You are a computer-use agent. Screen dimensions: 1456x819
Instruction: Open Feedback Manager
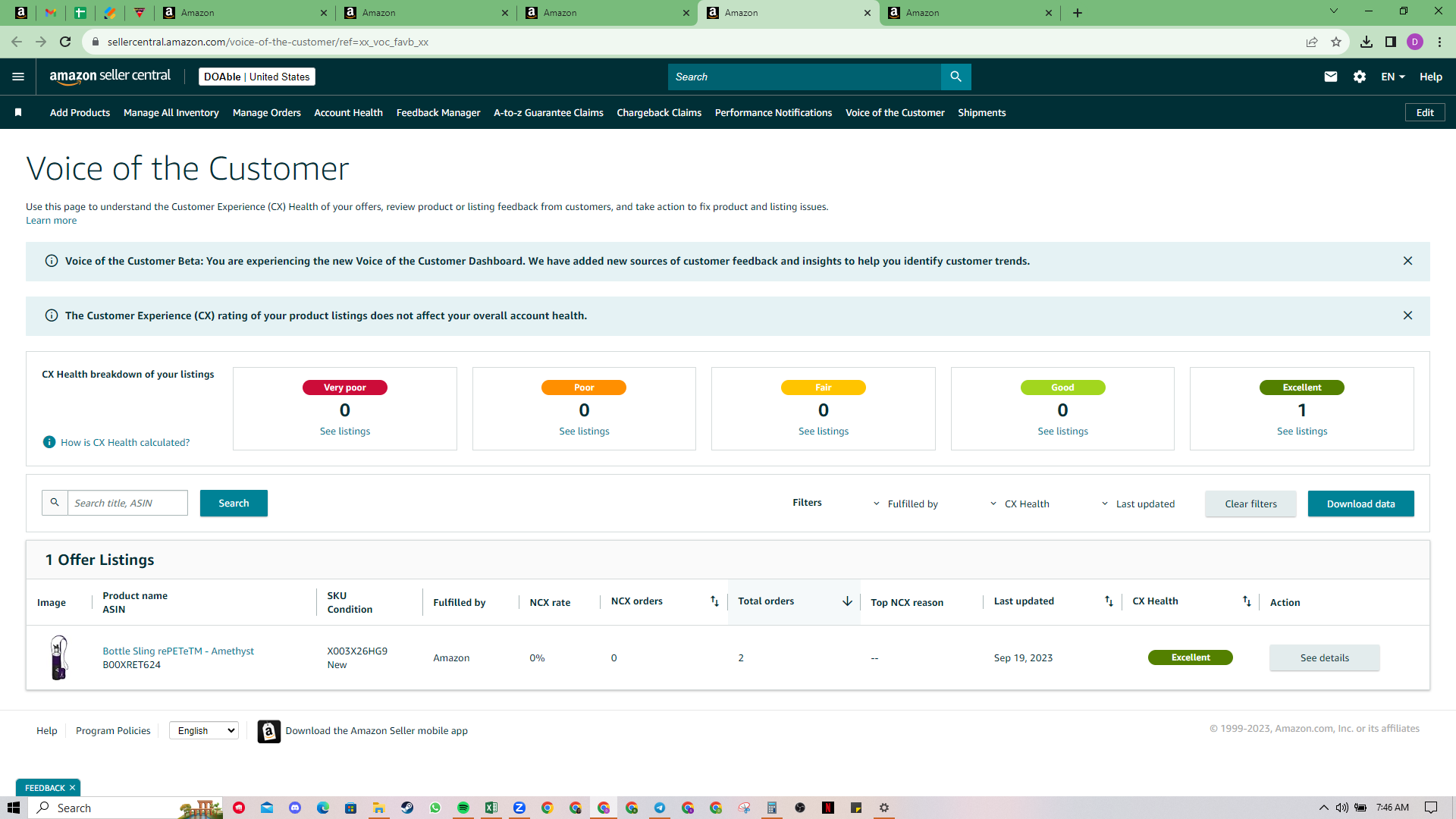[438, 112]
